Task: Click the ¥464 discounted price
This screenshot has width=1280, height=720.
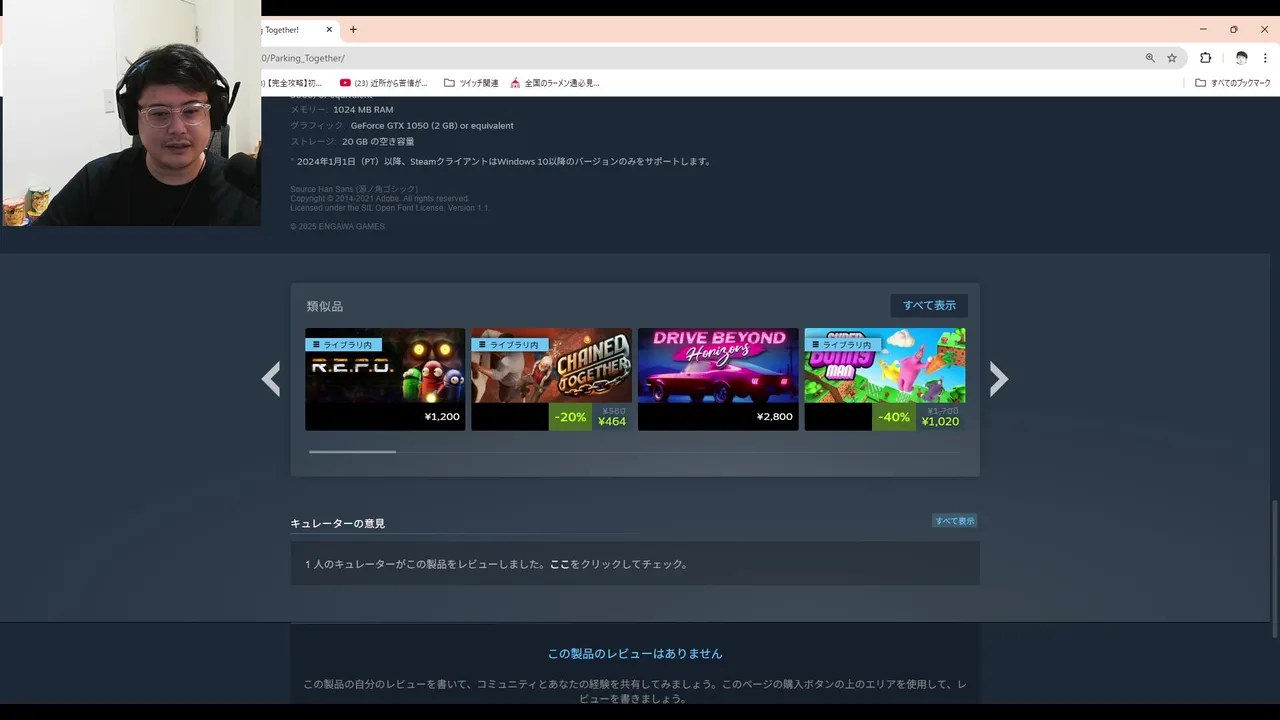Action: [612, 422]
